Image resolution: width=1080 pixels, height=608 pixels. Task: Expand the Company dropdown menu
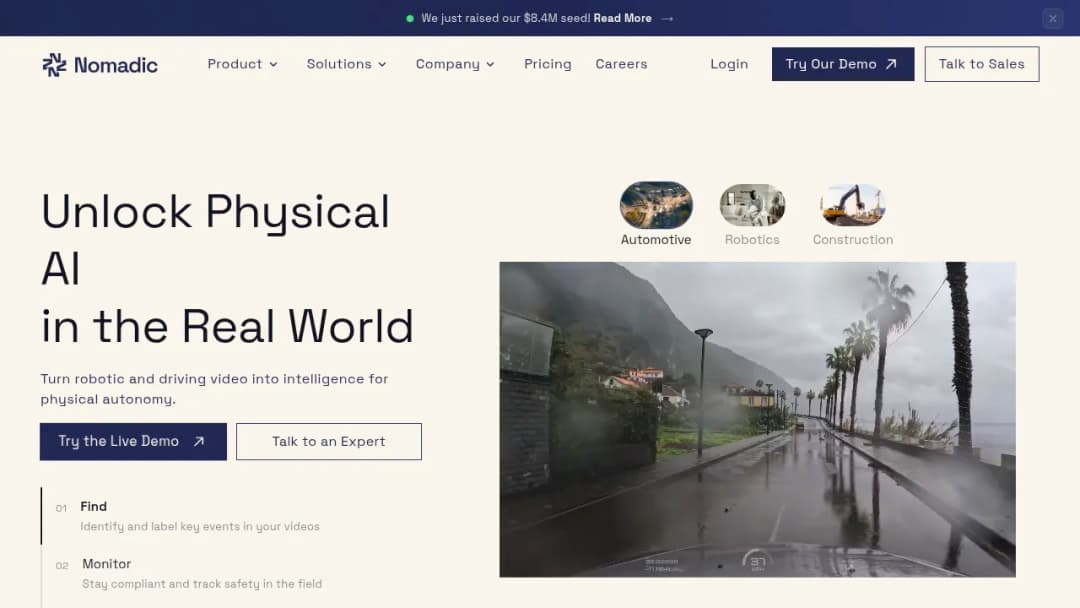click(x=455, y=64)
